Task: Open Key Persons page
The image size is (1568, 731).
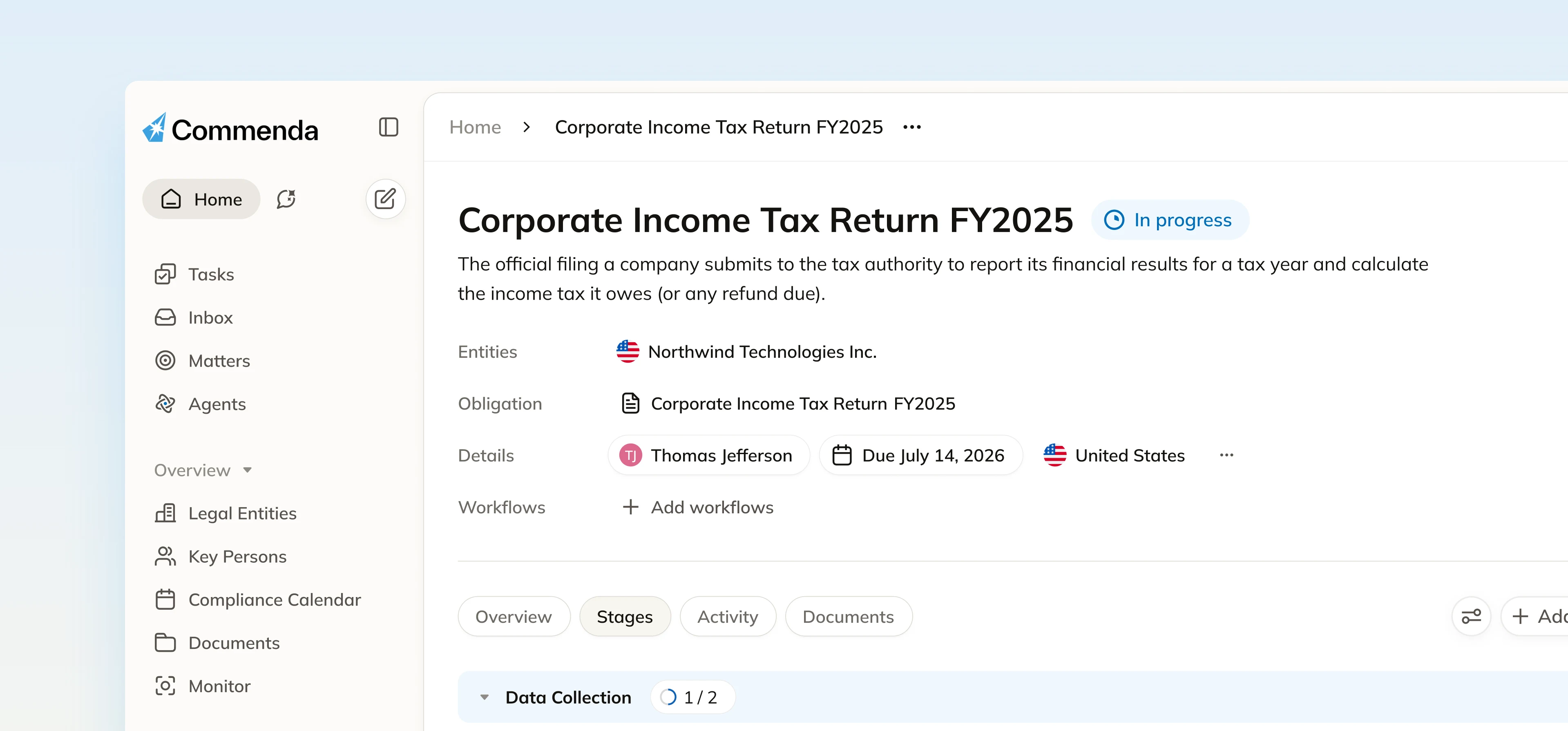Action: coord(220,557)
